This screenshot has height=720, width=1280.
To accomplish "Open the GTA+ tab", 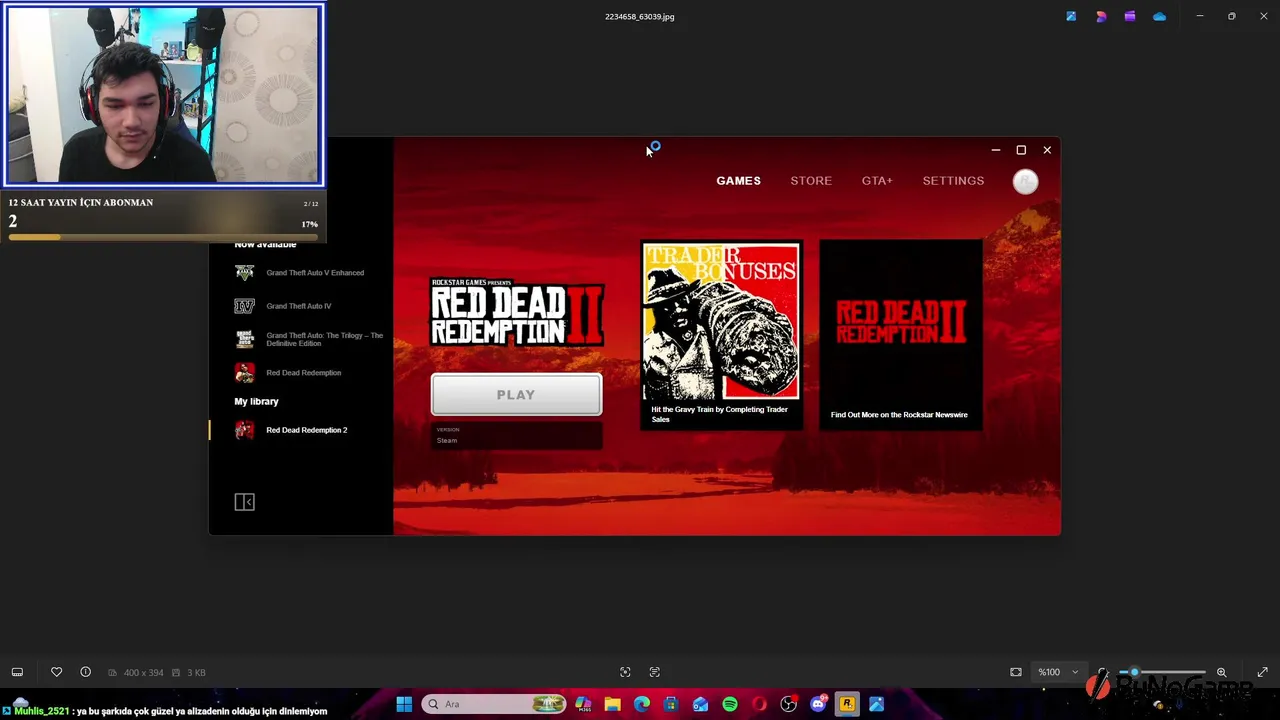I will click(877, 181).
